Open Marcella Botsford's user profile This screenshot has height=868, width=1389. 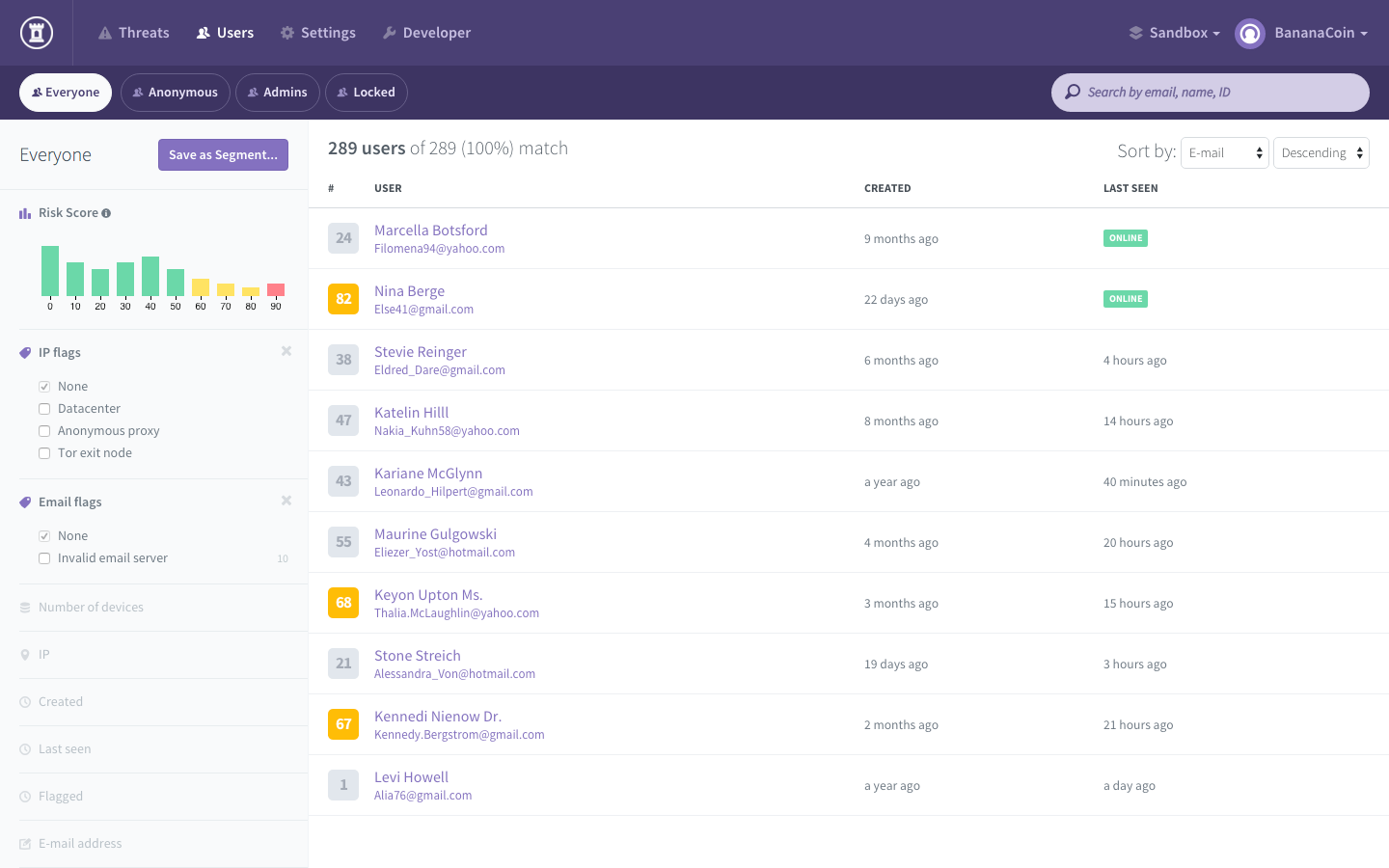(x=431, y=231)
